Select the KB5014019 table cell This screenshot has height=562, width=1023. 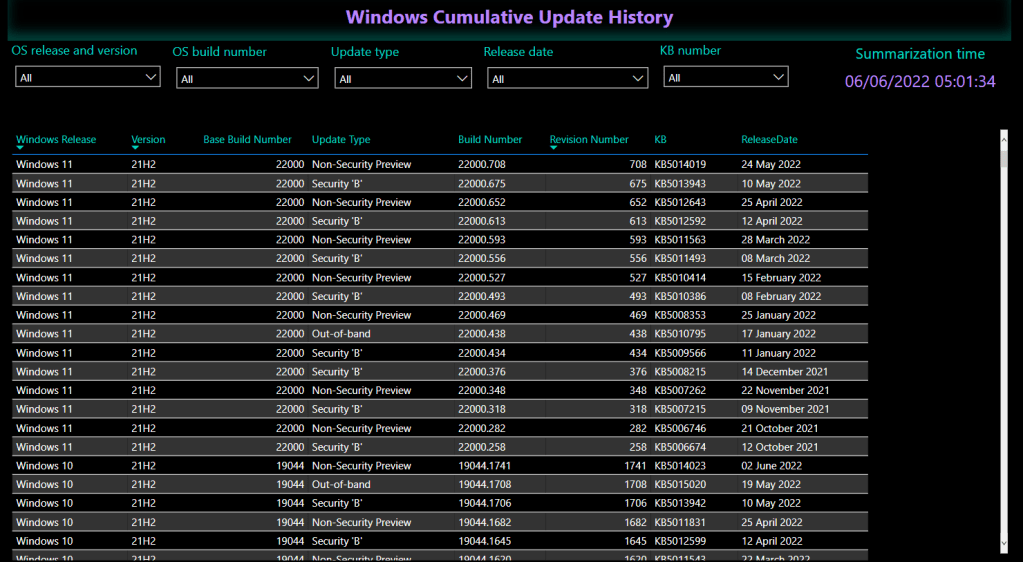(680, 164)
